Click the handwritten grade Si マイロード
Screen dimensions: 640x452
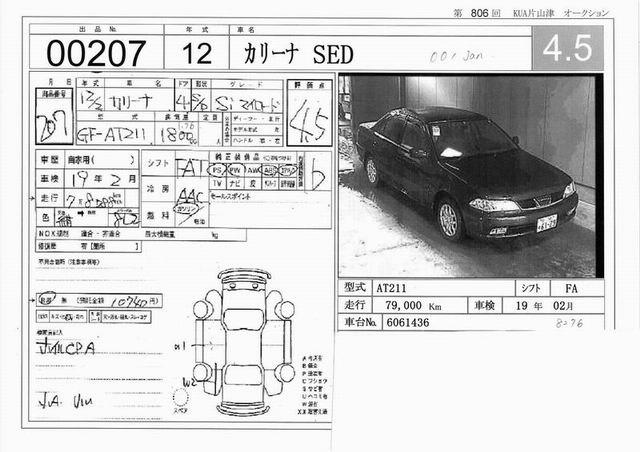coord(248,104)
